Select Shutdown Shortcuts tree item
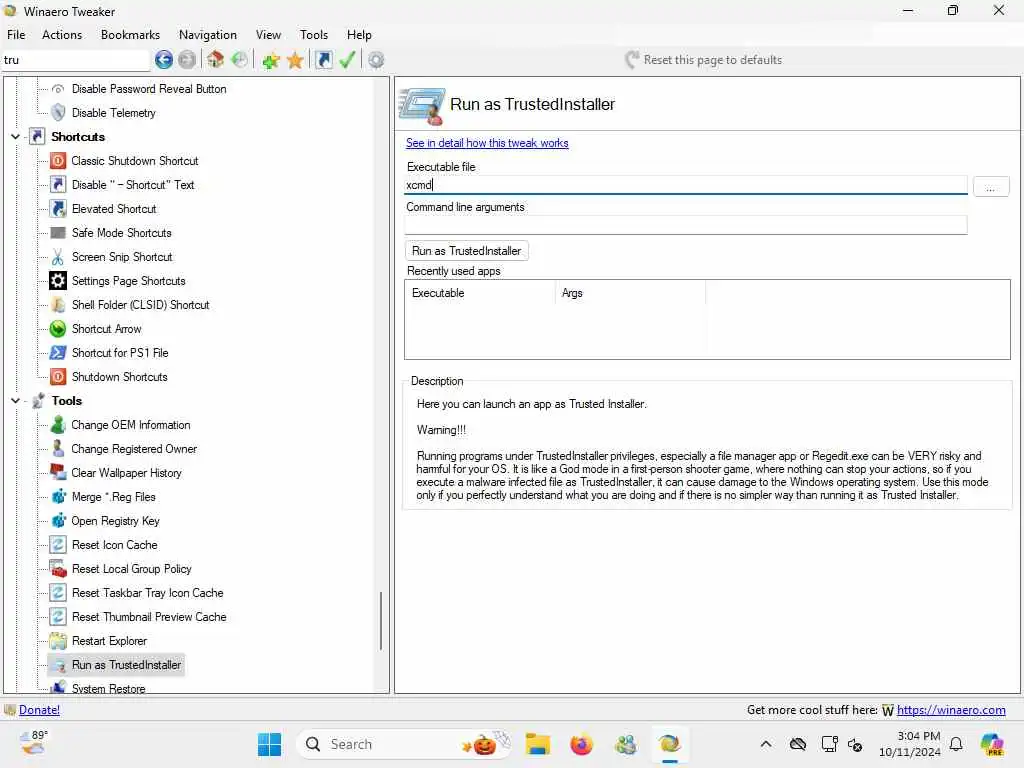Viewport: 1024px width, 768px height. click(x=120, y=377)
